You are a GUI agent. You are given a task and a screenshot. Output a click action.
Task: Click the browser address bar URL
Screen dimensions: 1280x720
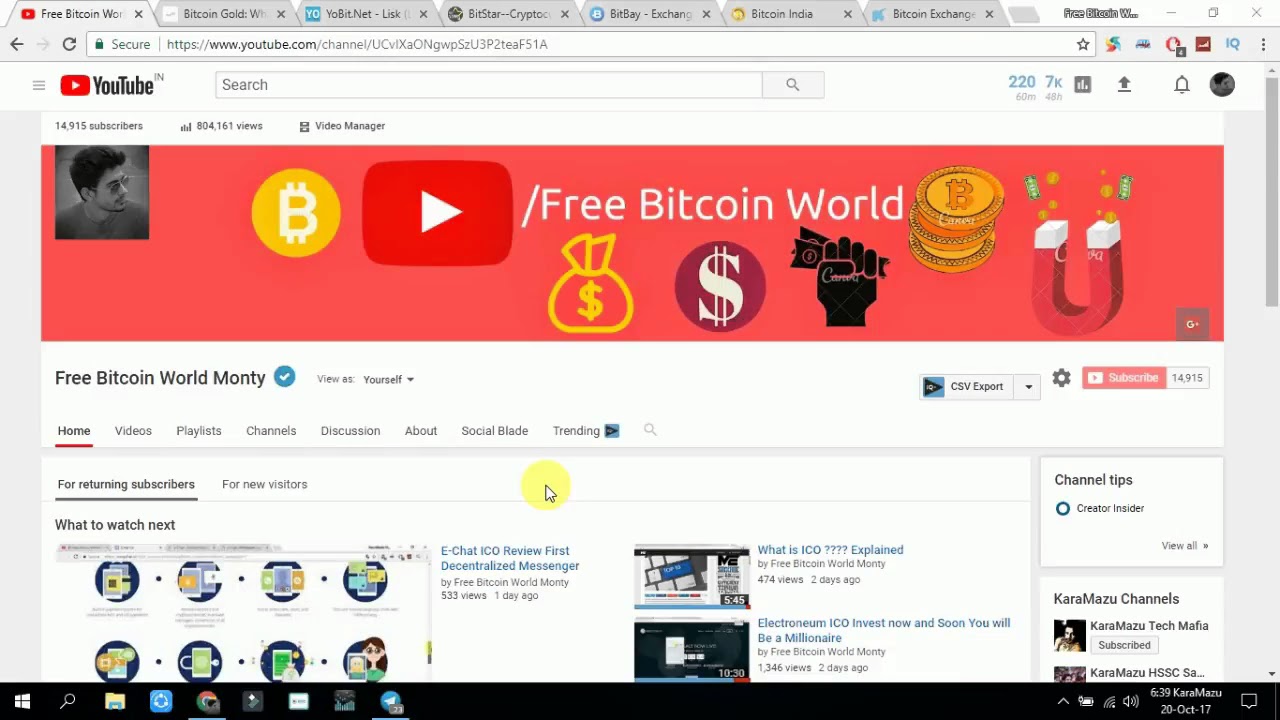pos(357,44)
